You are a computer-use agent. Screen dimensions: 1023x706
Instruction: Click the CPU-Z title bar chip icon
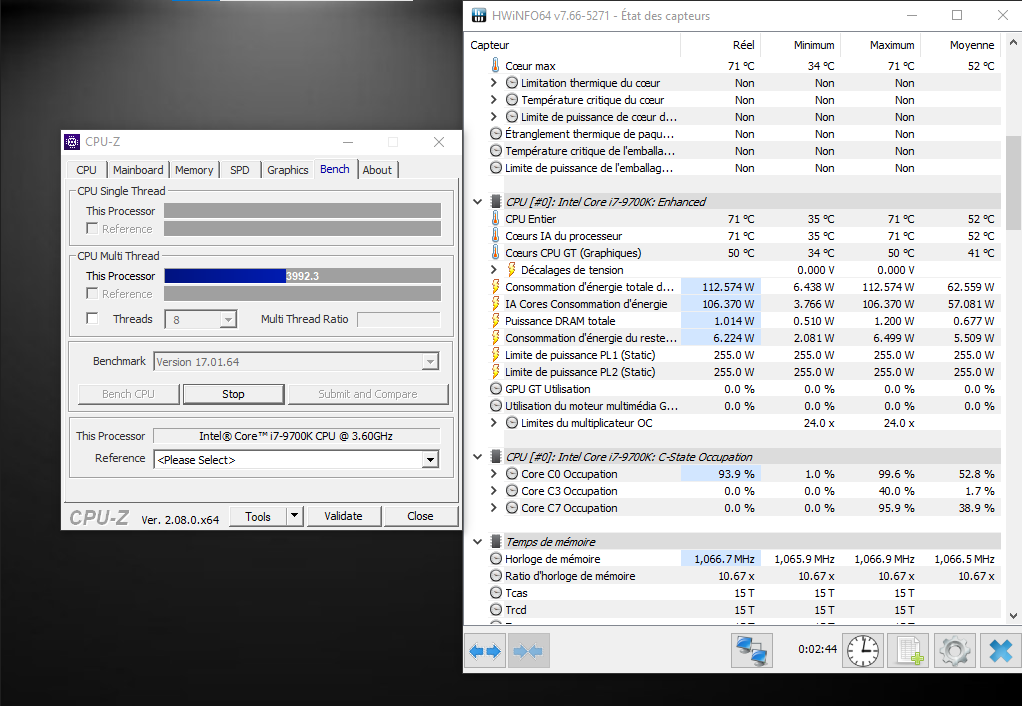pyautogui.click(x=72, y=142)
